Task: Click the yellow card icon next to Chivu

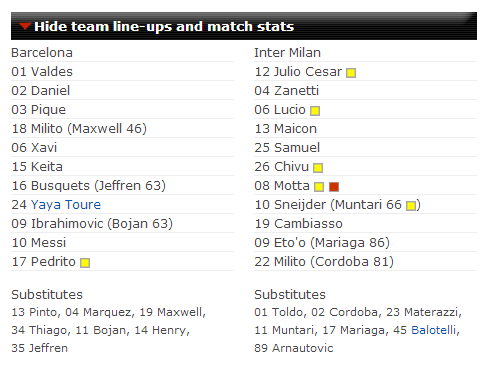Action: click(x=318, y=168)
